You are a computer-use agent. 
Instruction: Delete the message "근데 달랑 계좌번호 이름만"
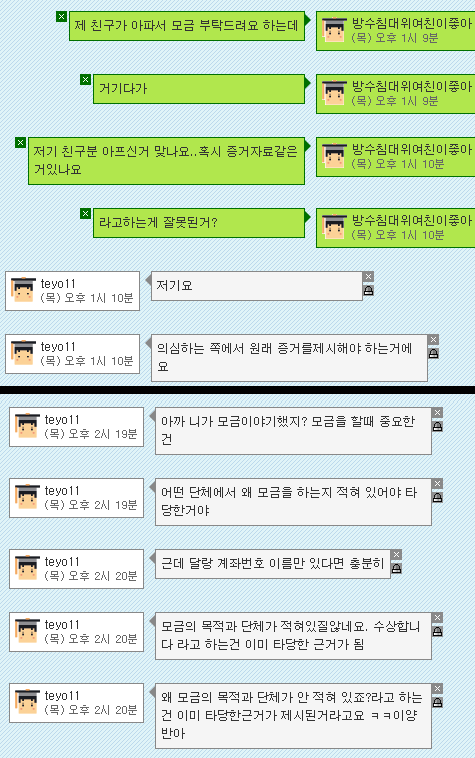(x=396, y=554)
